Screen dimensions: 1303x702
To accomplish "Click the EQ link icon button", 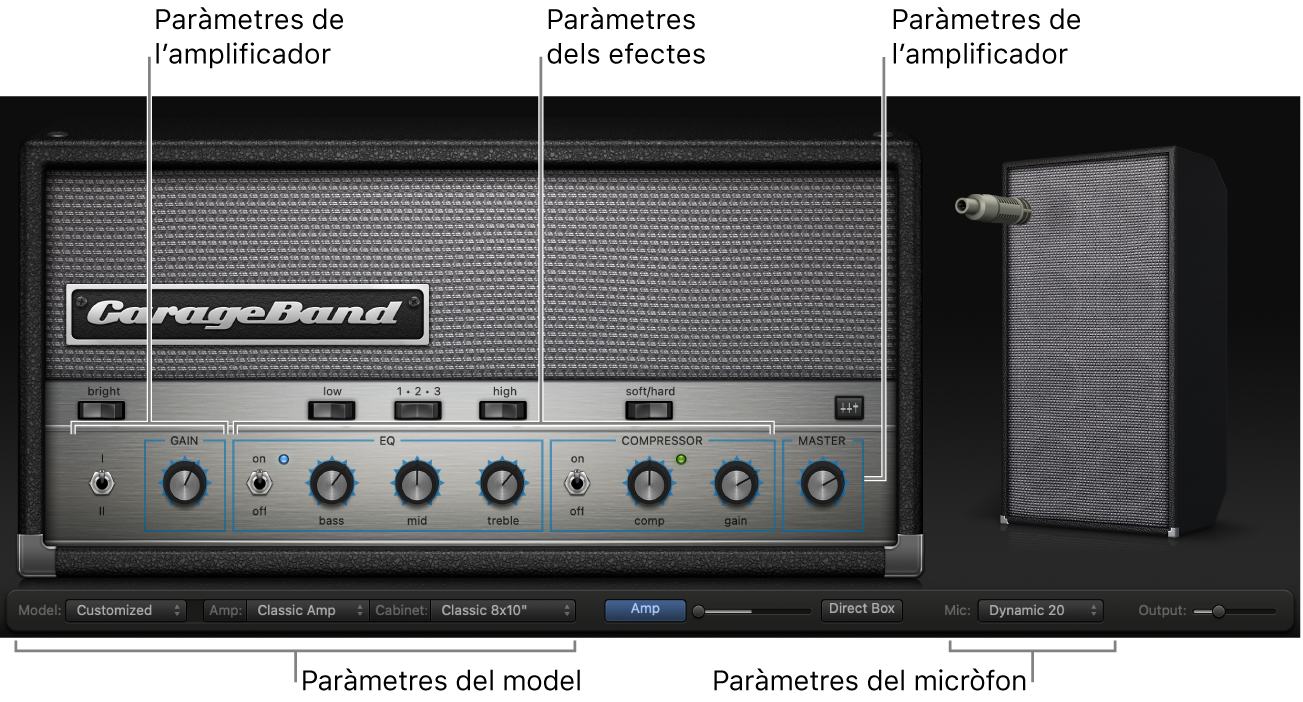I will click(849, 407).
